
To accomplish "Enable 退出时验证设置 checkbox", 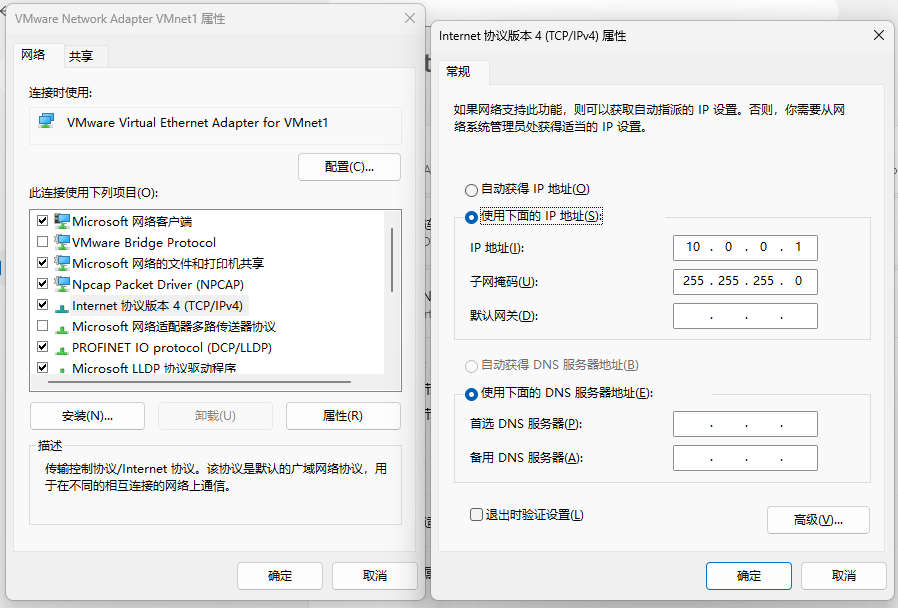I will pyautogui.click(x=476, y=515).
